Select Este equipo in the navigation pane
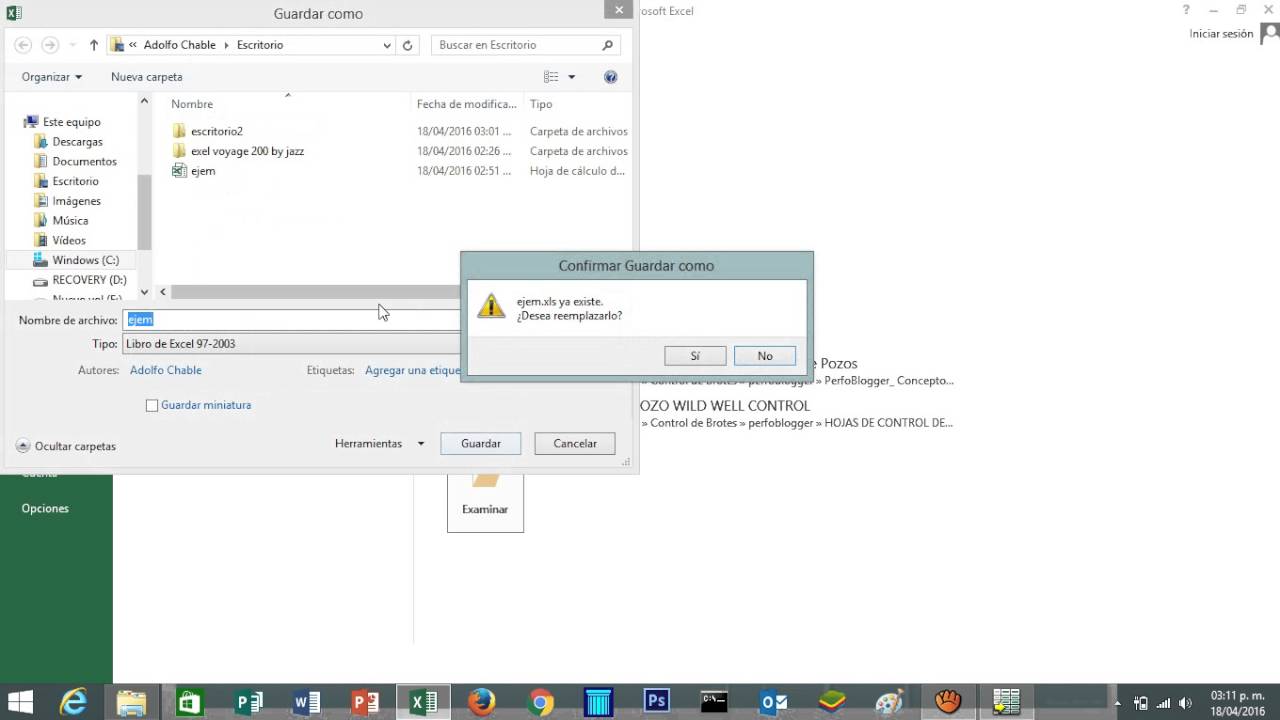The width and height of the screenshot is (1280, 720). tap(72, 122)
